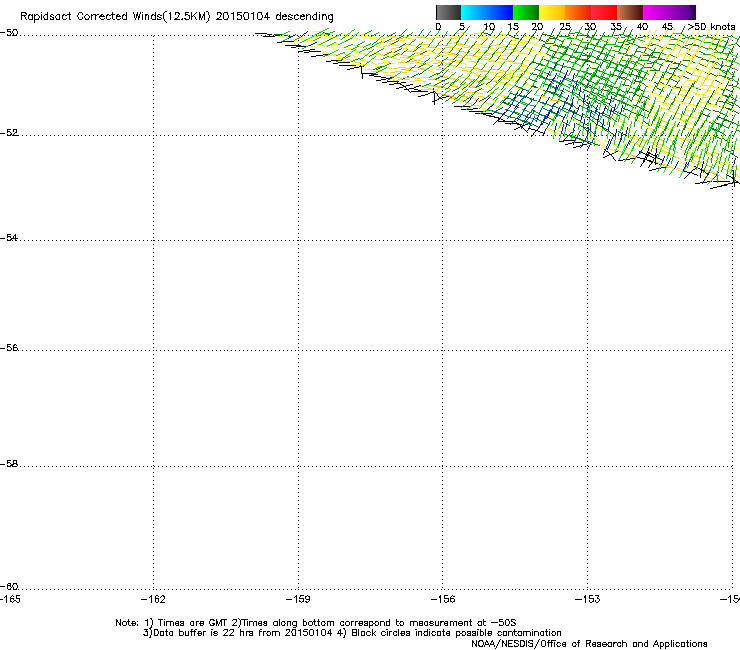
Task: Click the "0" label under the color bar
Action: coord(438,27)
